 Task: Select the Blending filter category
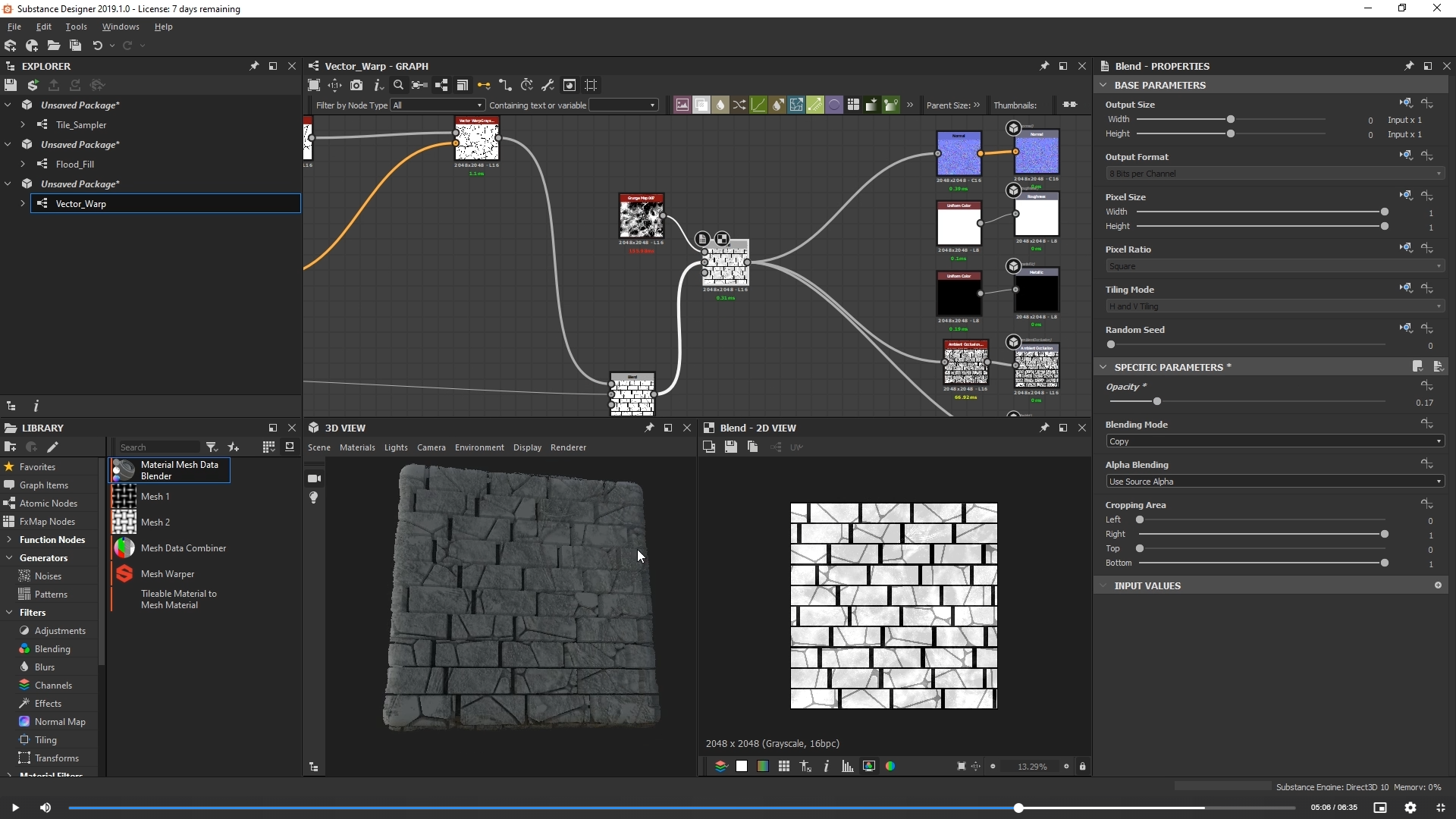click(52, 649)
